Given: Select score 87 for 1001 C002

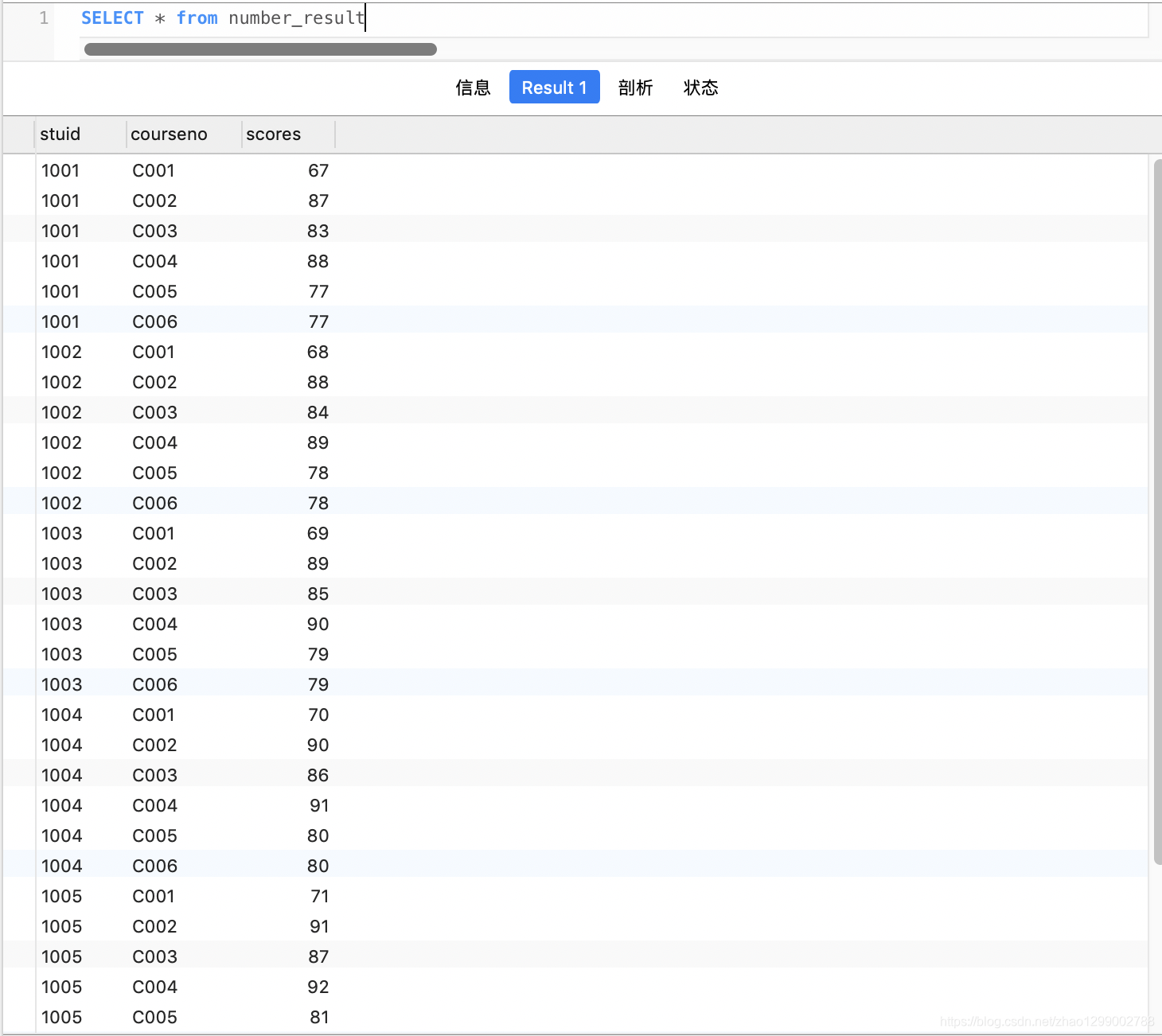Looking at the screenshot, I should click(318, 201).
